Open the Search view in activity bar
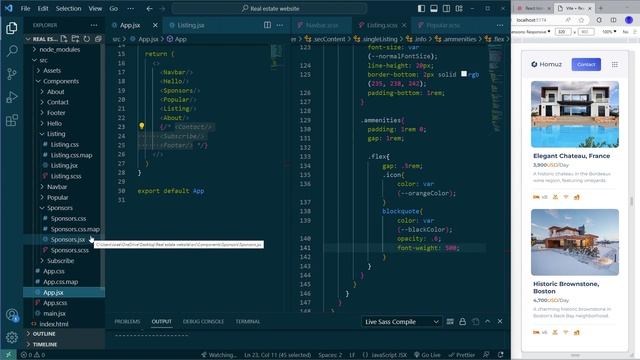This screenshot has height=360, width=640. coord(12,51)
